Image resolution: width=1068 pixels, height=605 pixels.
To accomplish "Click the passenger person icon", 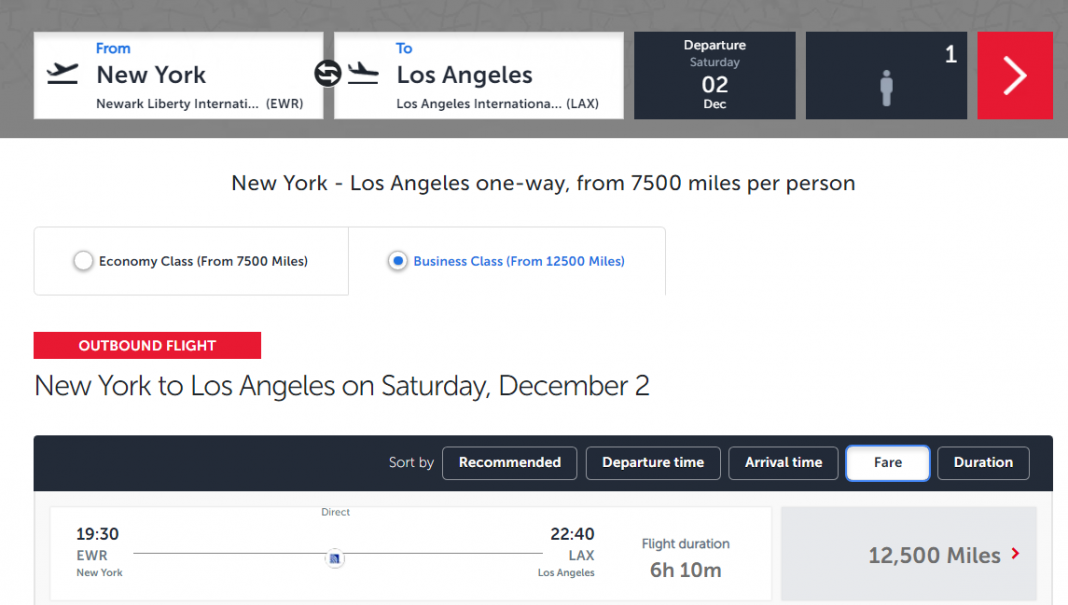I will click(886, 88).
